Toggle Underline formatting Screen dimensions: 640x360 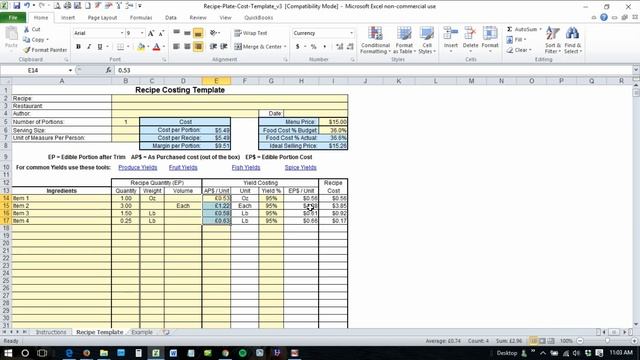click(100, 47)
